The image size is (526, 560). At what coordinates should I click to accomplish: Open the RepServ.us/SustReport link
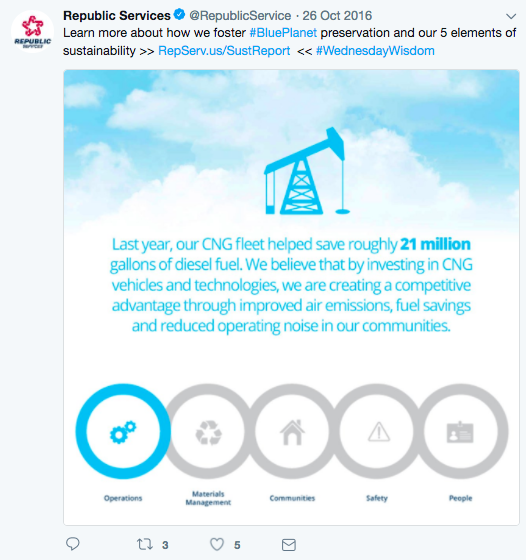pyautogui.click(x=224, y=51)
